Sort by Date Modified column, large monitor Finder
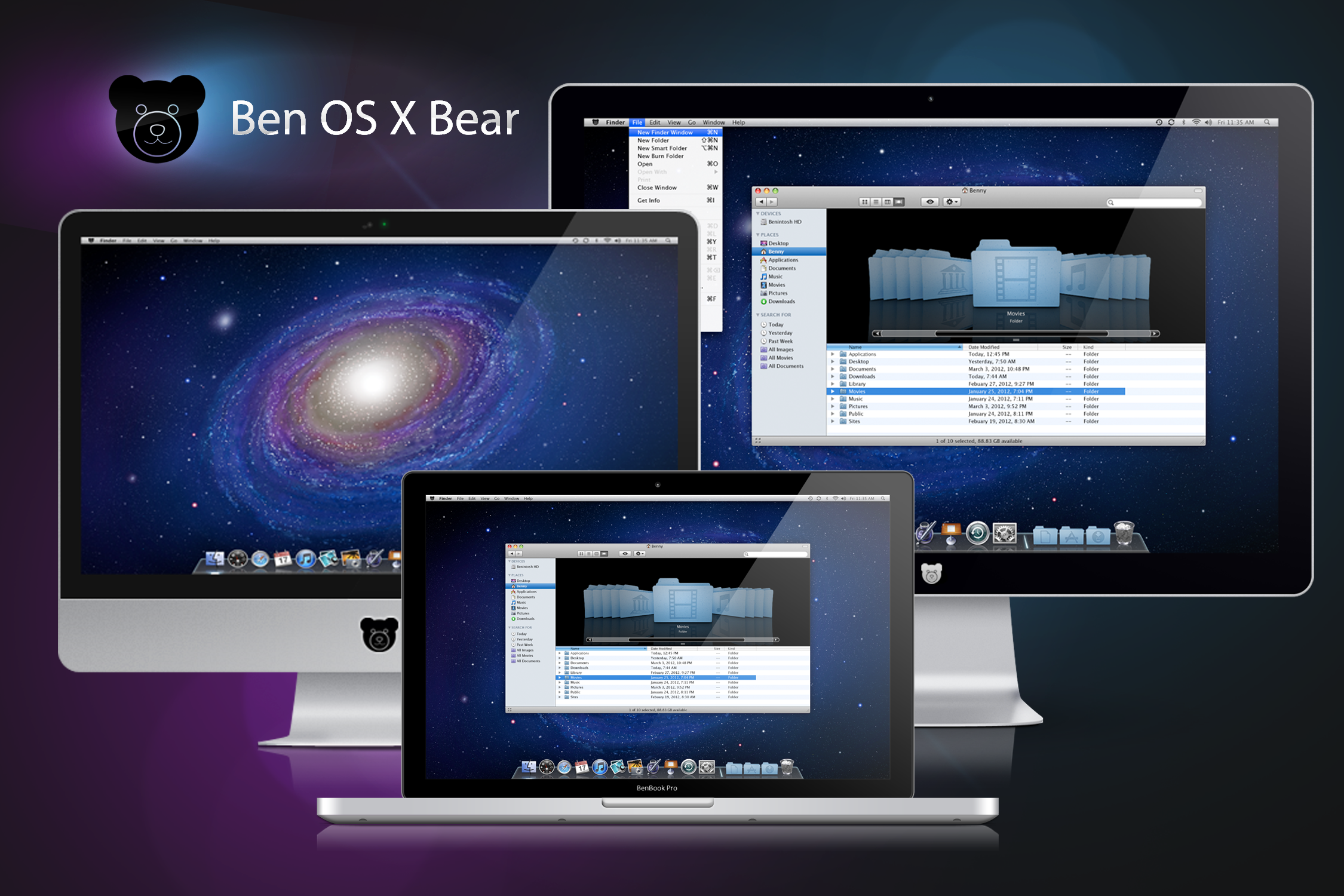The width and height of the screenshot is (1344, 896). click(x=1001, y=347)
